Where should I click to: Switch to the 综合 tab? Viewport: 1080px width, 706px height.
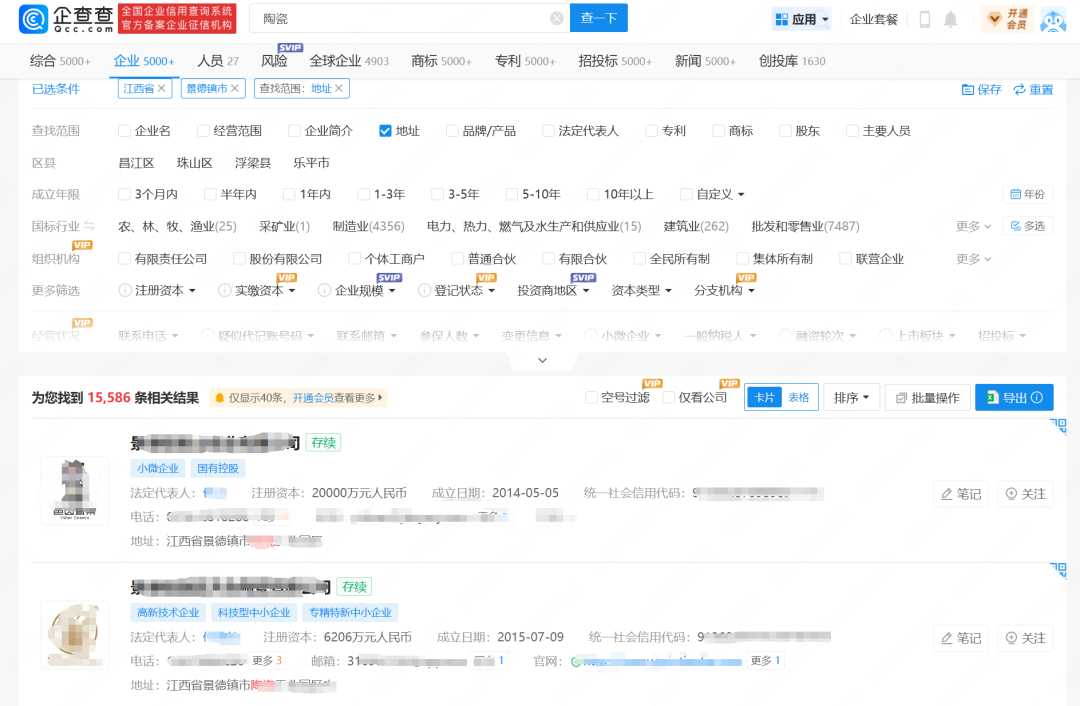[60, 61]
